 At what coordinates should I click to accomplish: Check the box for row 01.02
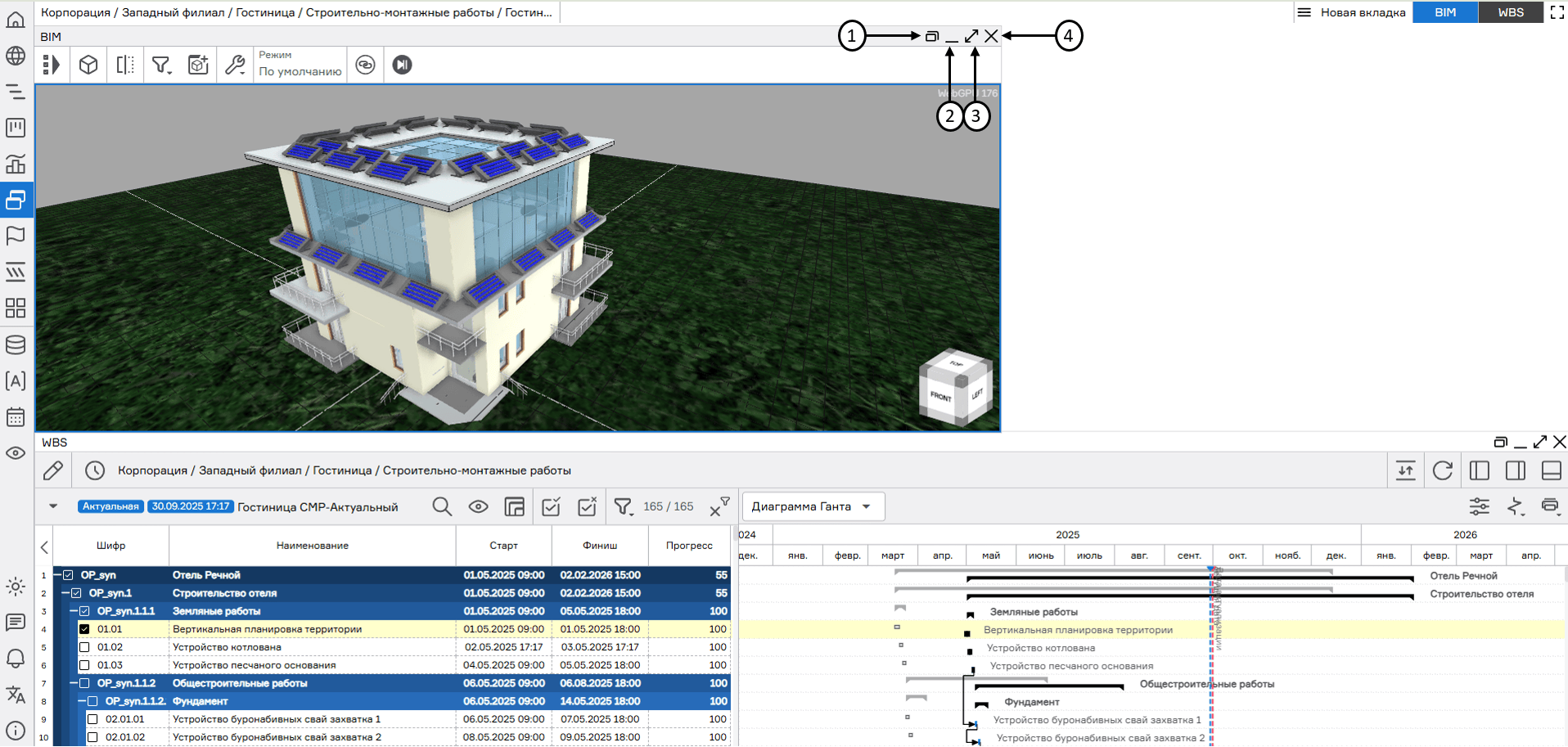click(x=84, y=647)
